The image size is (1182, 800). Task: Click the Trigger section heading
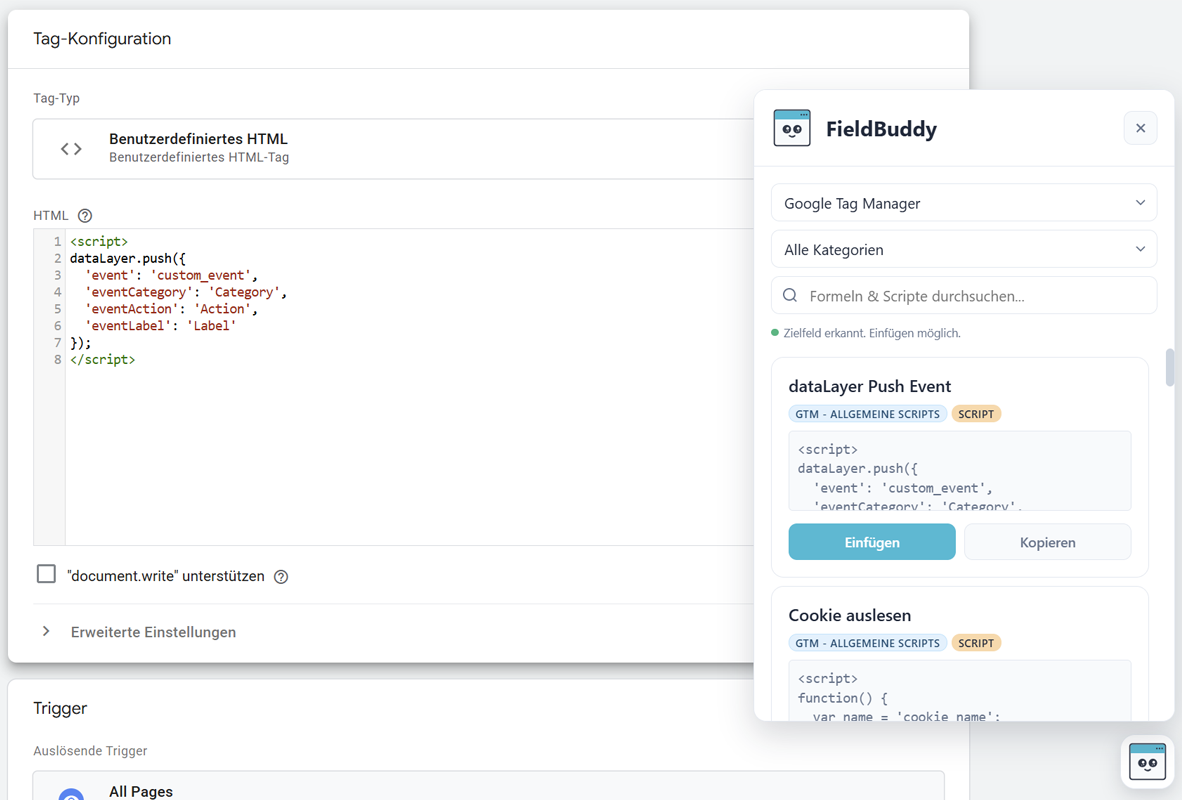tap(60, 709)
